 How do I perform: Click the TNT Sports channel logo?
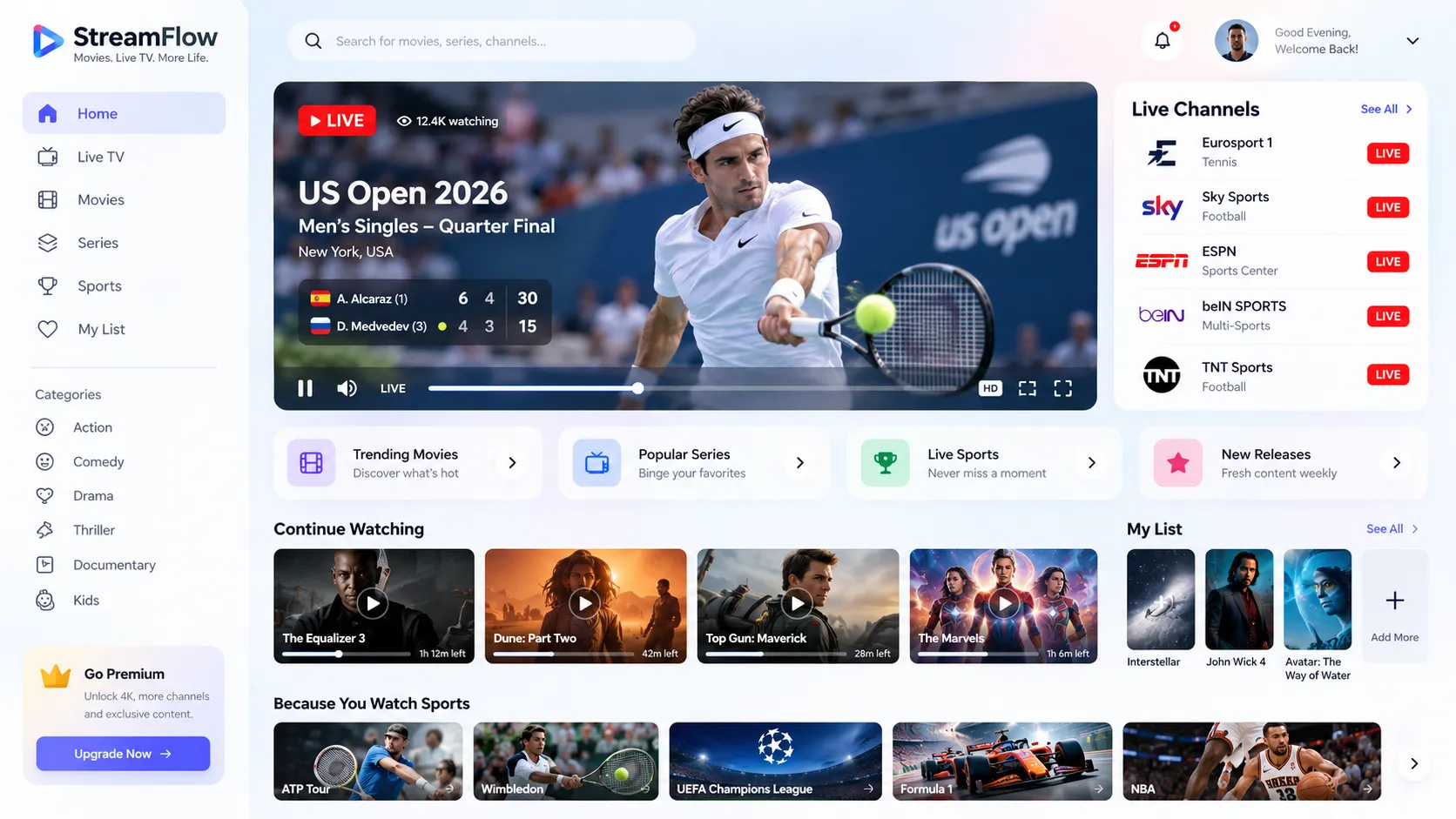pos(1162,375)
